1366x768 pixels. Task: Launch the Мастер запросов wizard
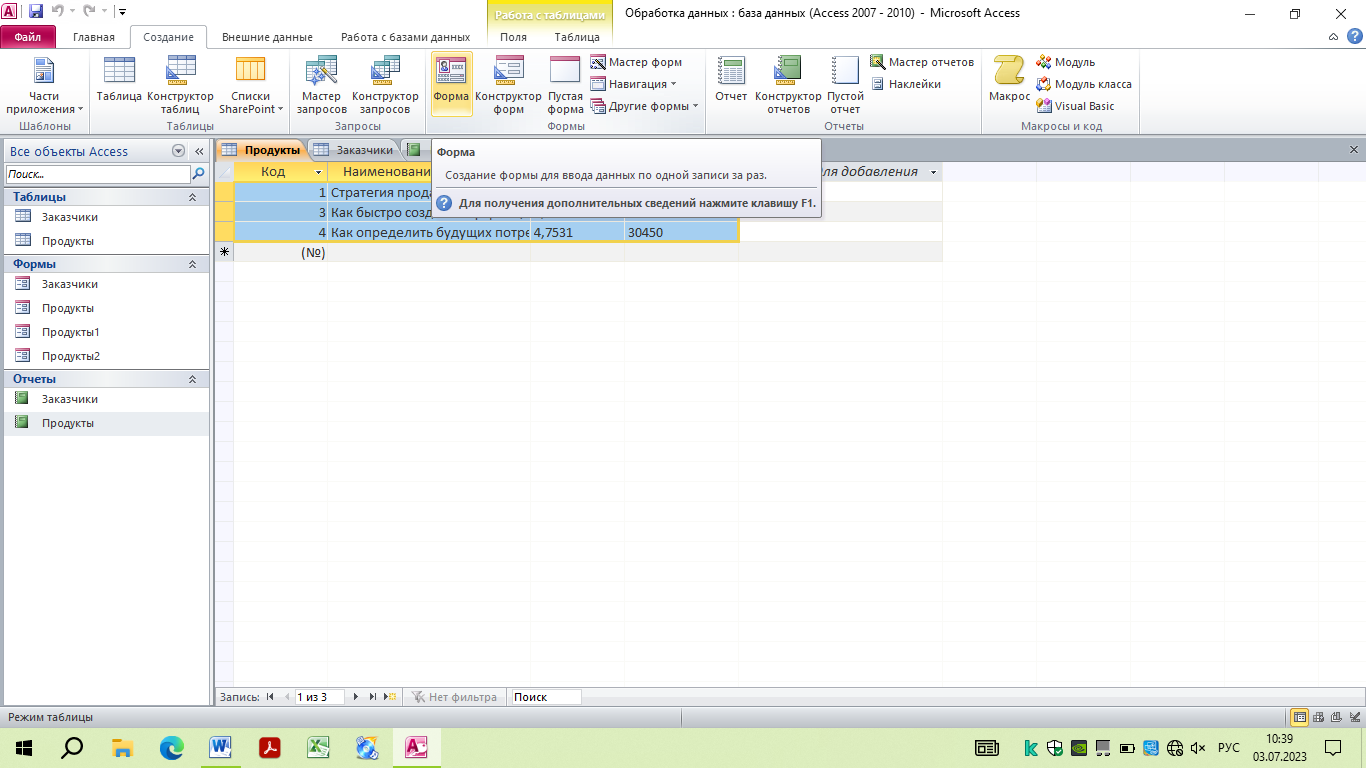322,85
